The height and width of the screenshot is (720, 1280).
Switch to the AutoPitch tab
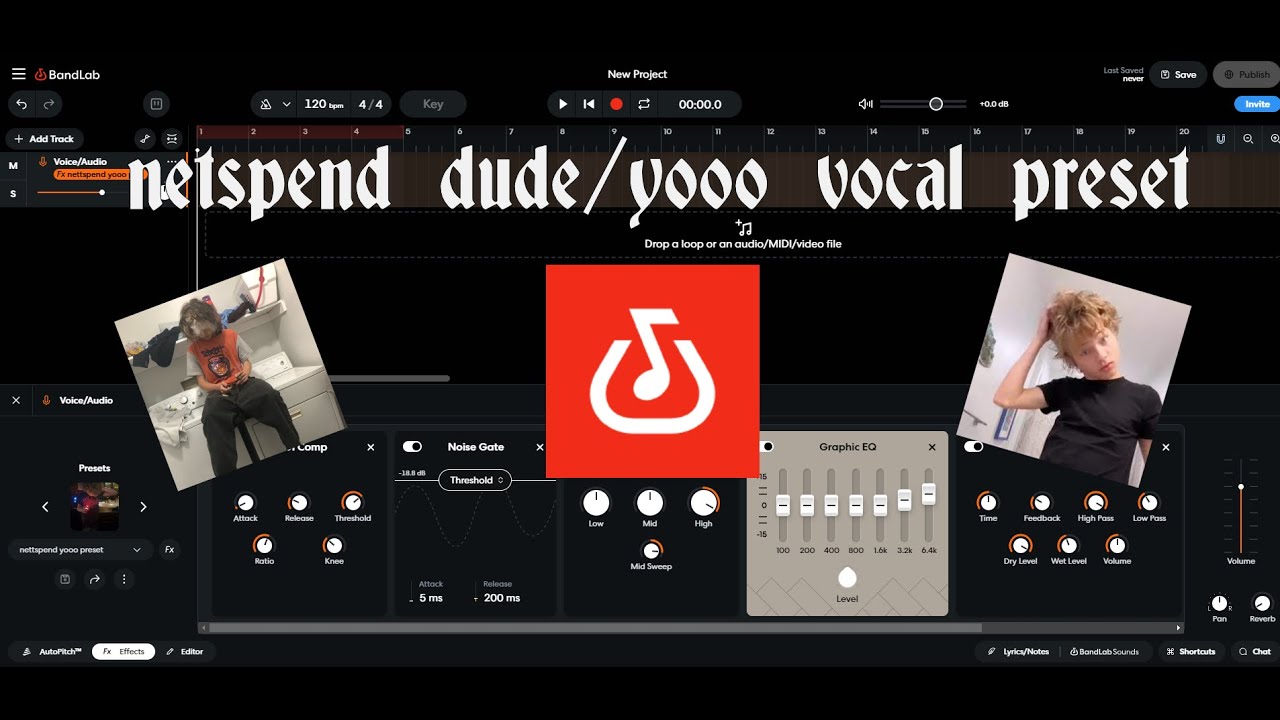52,651
